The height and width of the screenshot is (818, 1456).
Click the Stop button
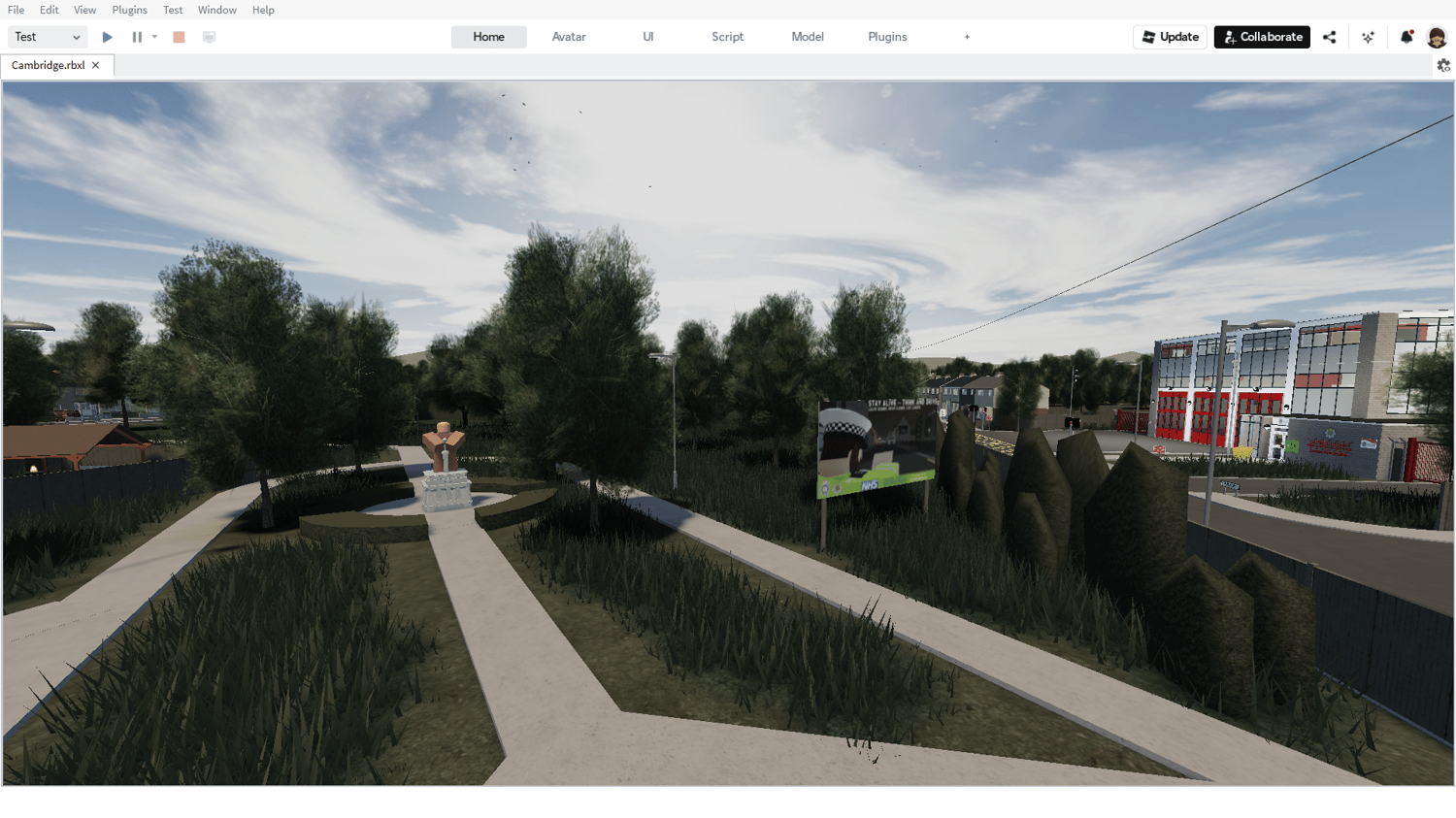pos(179,37)
